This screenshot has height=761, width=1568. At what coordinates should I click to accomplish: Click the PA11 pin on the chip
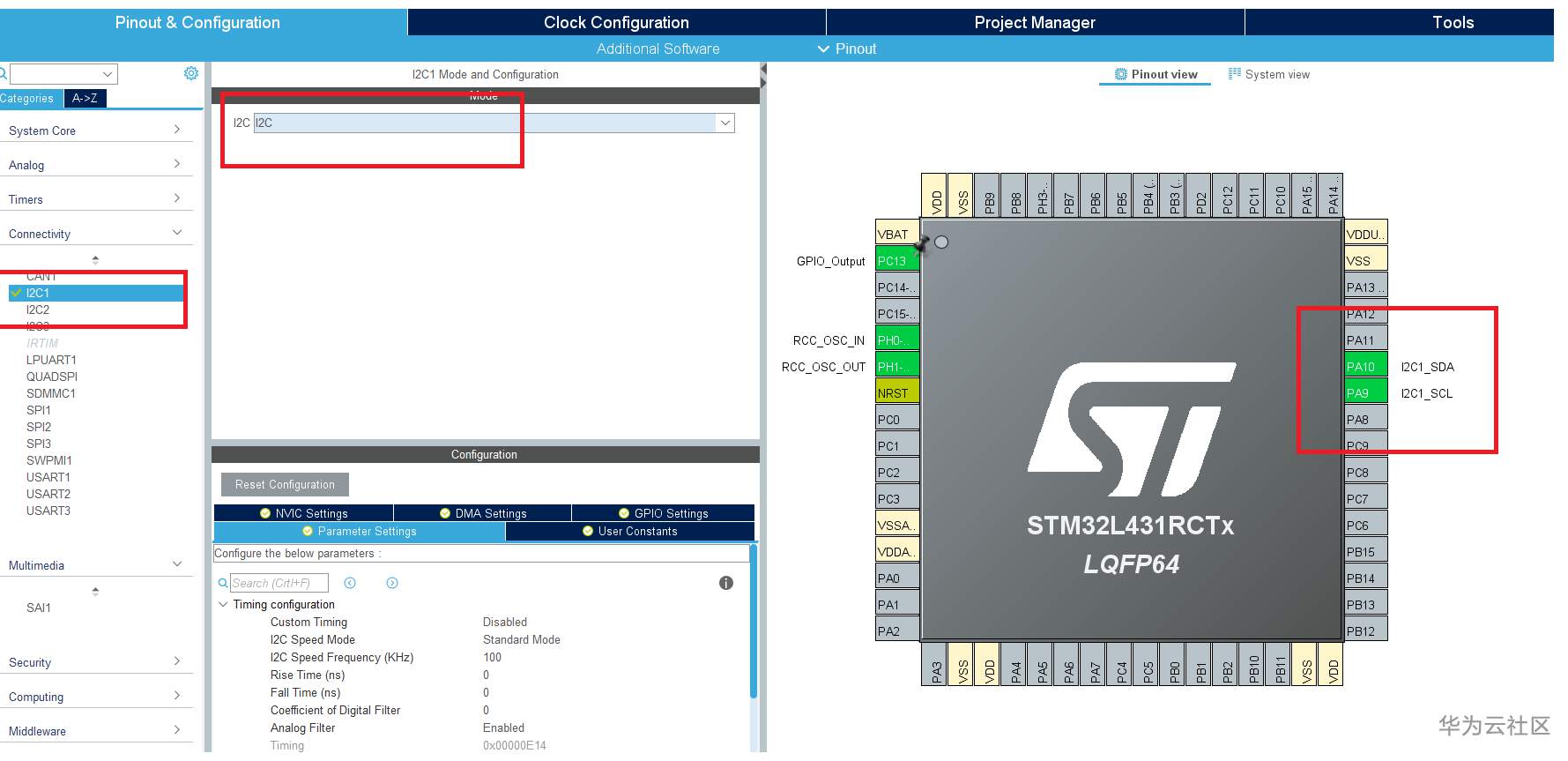point(1366,340)
